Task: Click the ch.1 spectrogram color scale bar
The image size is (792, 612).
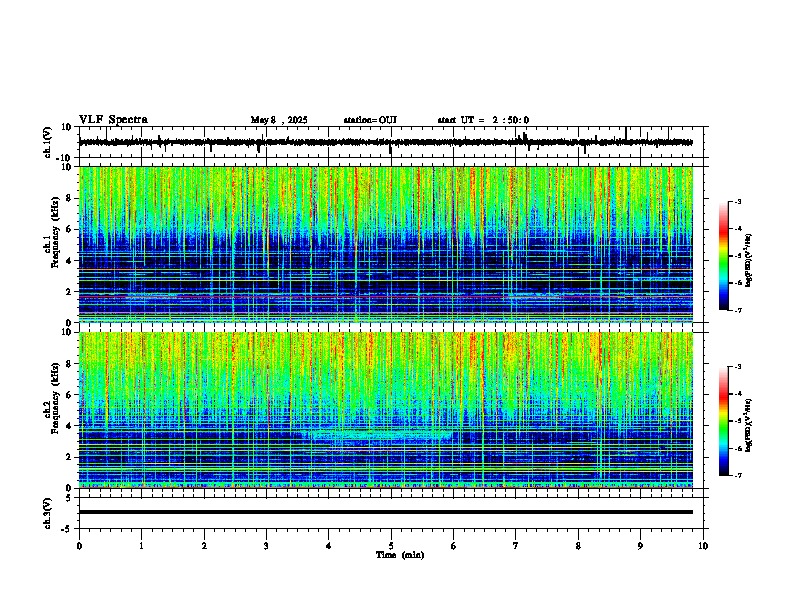Action: pos(724,256)
